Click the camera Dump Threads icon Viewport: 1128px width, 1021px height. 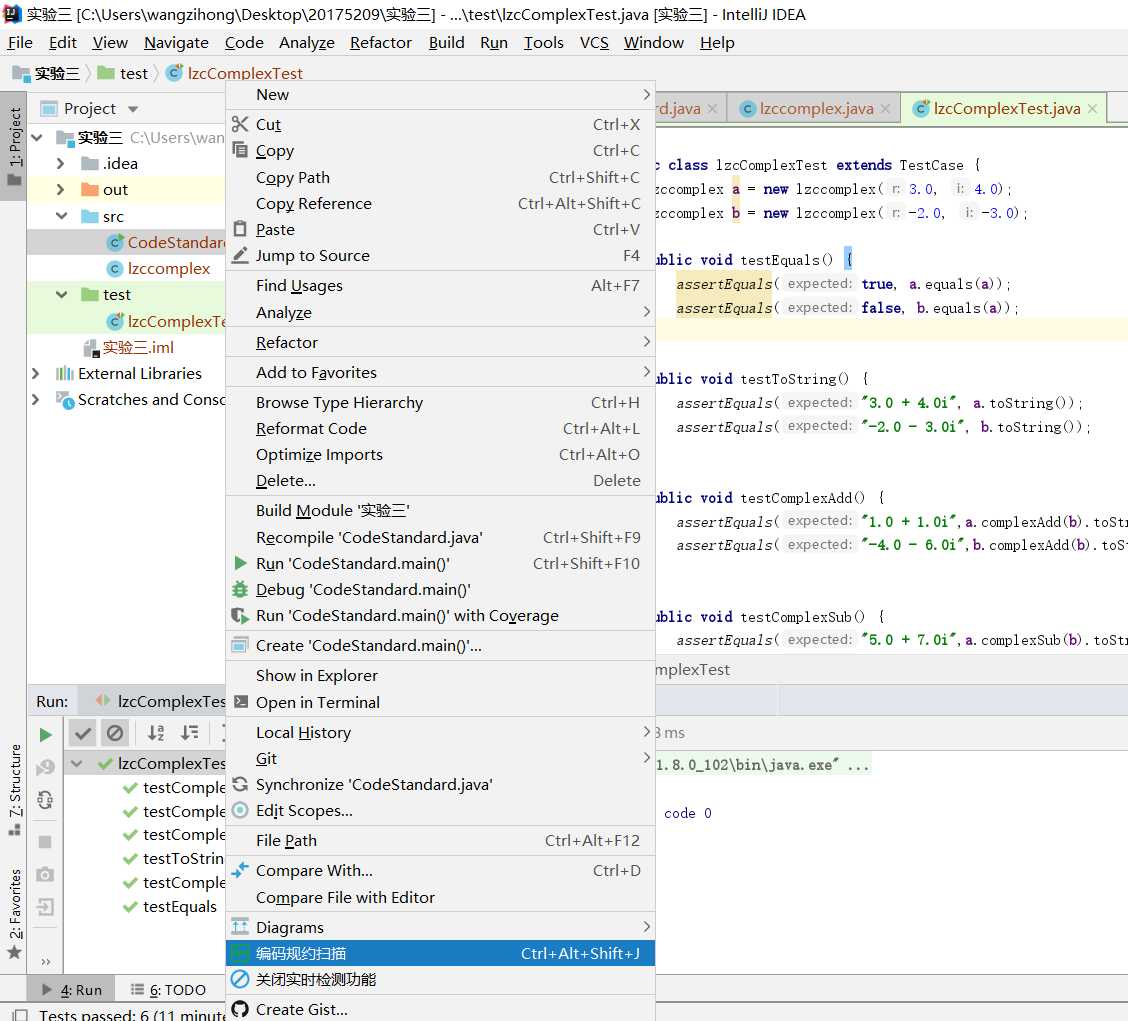tap(45, 874)
